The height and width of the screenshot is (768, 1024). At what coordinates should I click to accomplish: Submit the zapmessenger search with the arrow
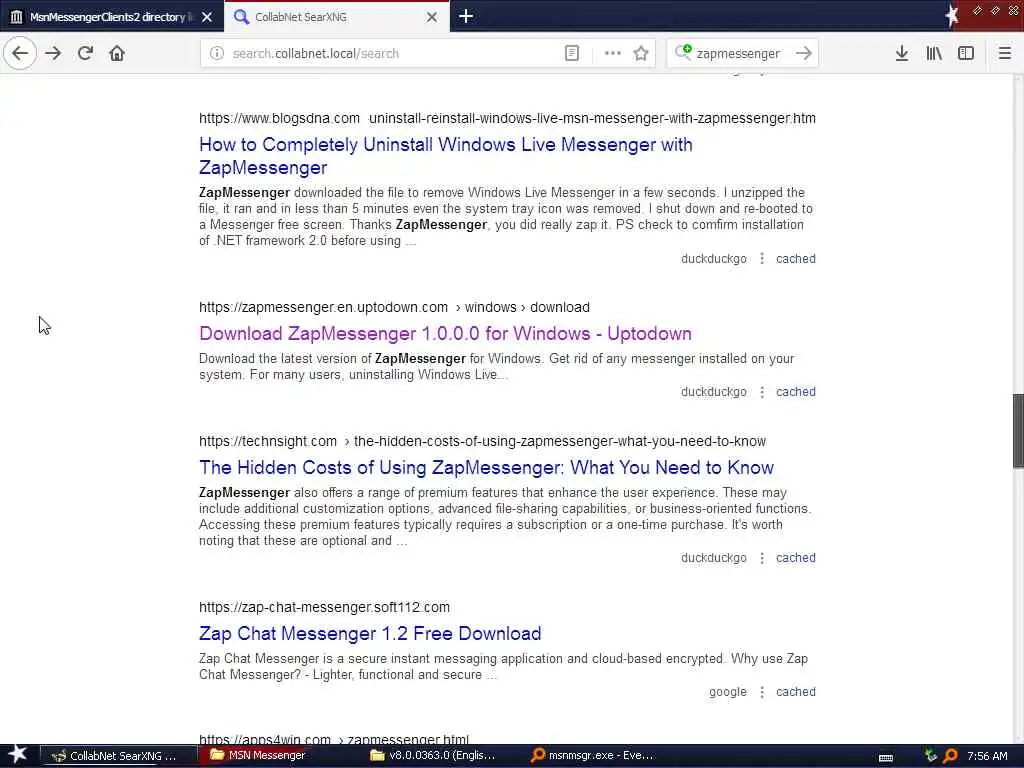click(x=804, y=53)
